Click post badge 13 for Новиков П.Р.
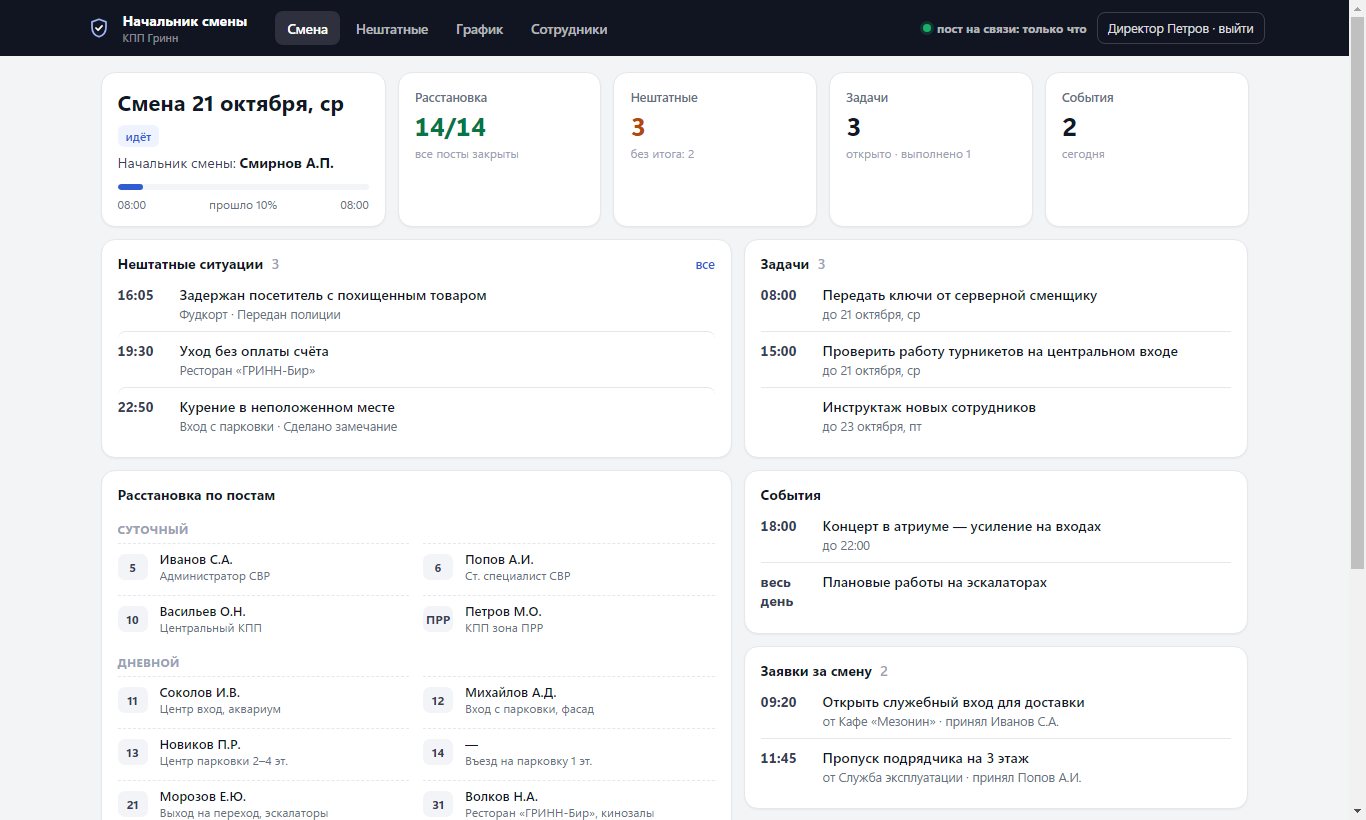 (133, 753)
